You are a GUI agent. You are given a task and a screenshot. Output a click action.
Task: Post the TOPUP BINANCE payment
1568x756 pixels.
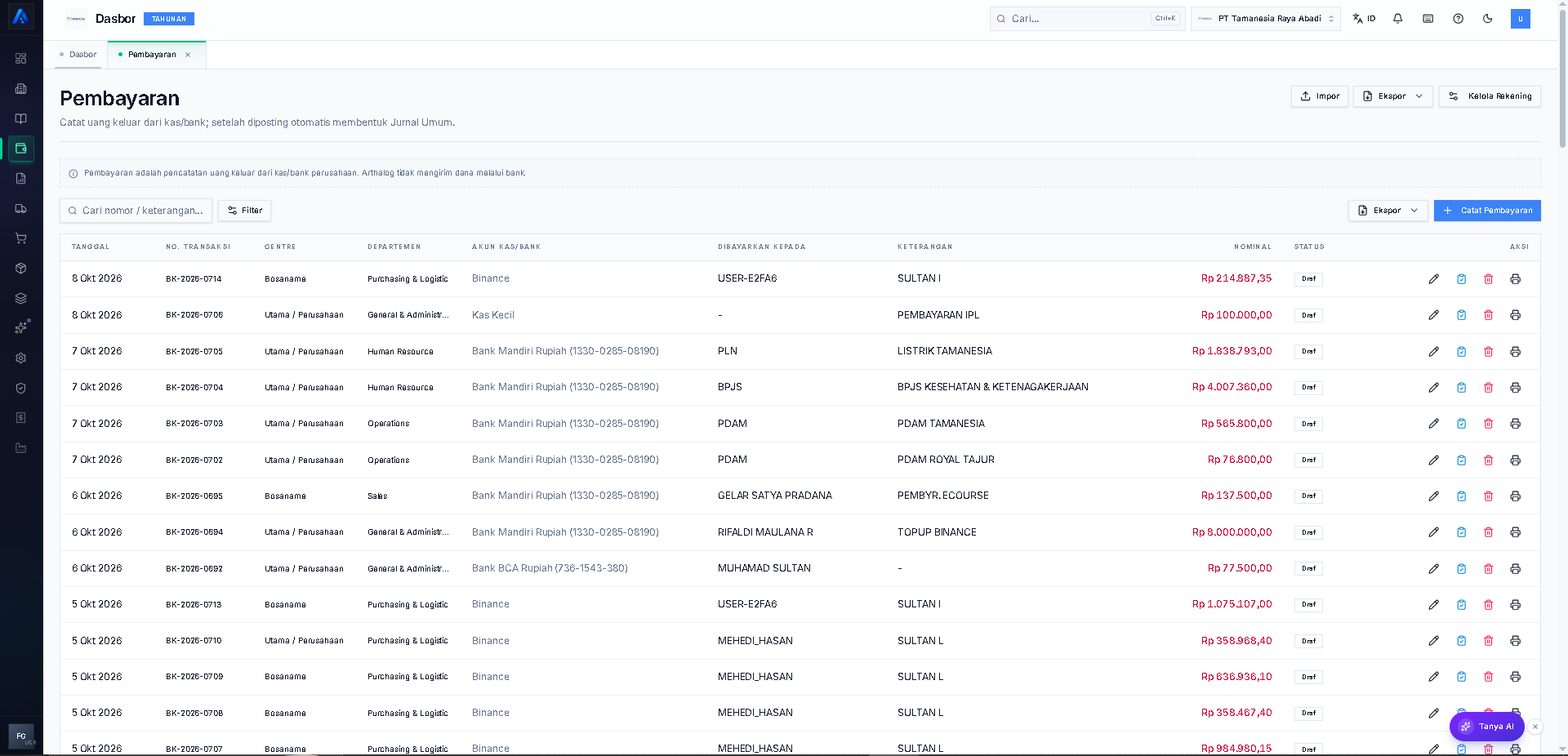pos(1461,532)
